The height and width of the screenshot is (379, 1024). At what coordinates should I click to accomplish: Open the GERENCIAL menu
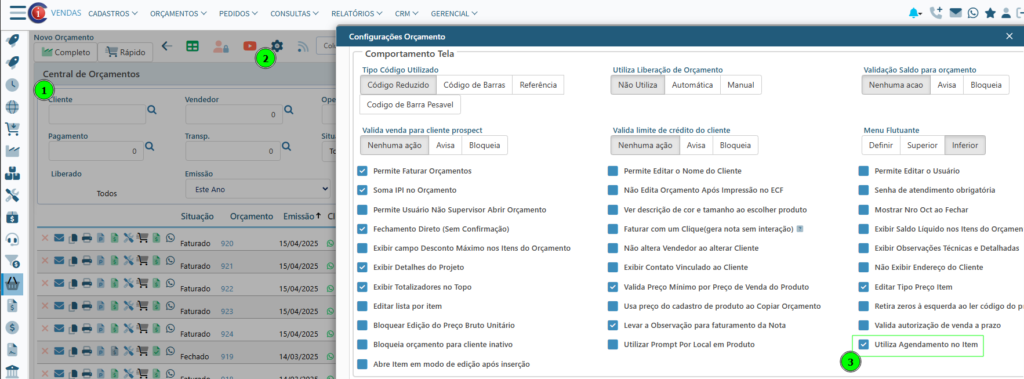pyautogui.click(x=454, y=13)
